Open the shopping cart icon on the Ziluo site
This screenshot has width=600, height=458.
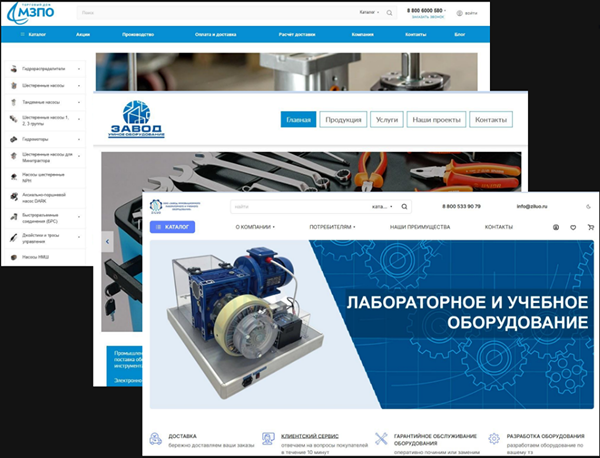tap(590, 227)
